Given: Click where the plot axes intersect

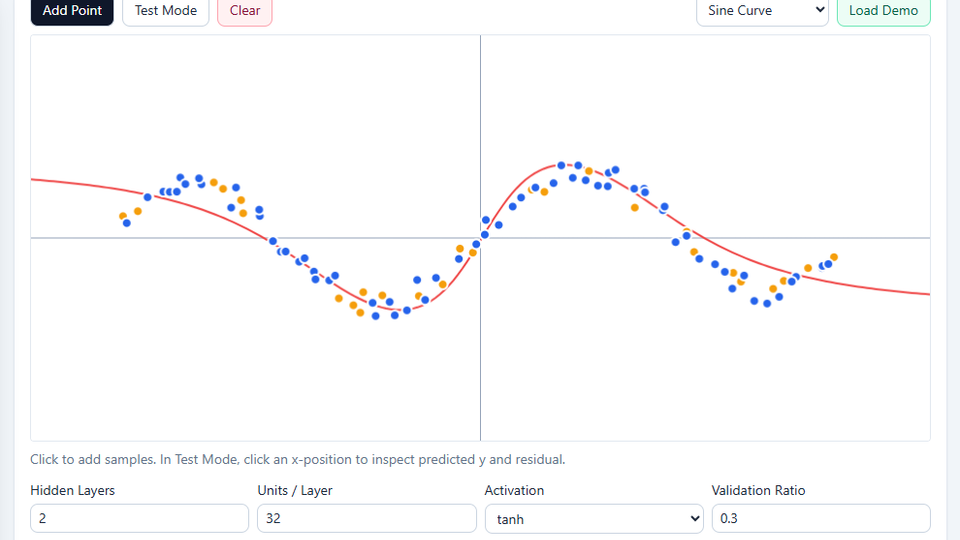Looking at the screenshot, I should pos(480,238).
